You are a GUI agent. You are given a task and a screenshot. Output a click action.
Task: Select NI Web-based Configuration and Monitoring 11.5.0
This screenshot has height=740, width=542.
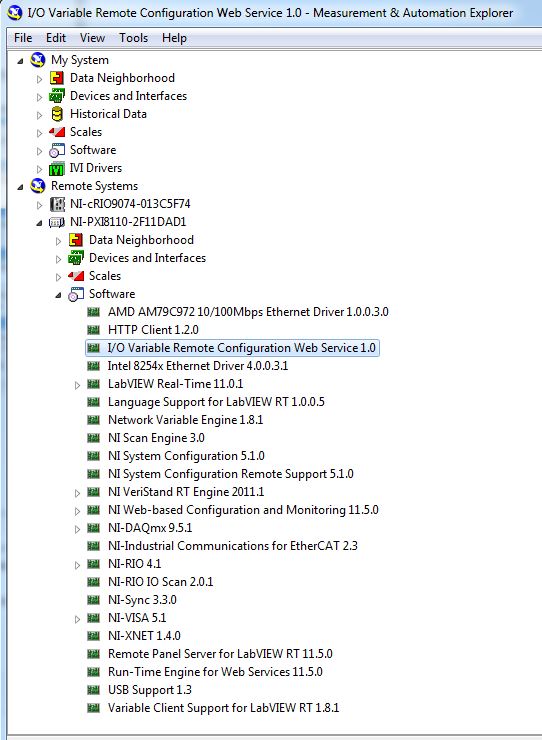pyautogui.click(x=243, y=510)
